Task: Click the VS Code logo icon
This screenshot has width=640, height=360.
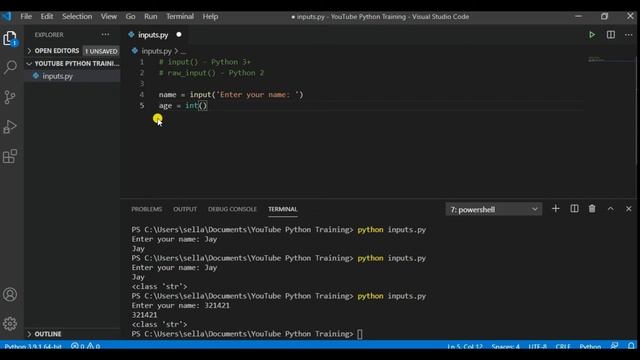Action: (7, 16)
